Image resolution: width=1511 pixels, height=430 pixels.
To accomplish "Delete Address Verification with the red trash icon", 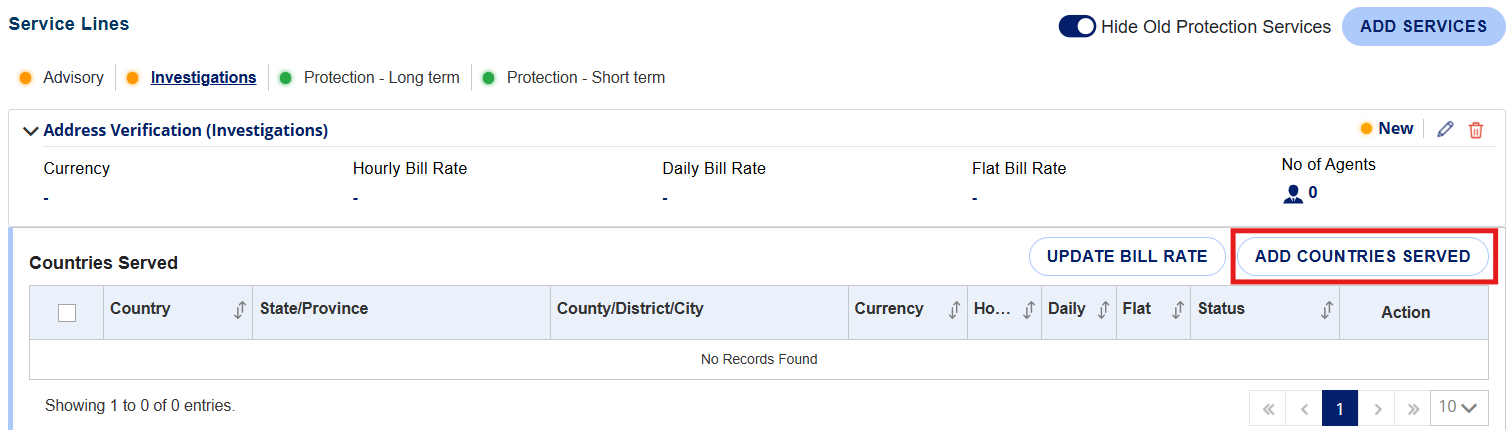I will (1475, 130).
